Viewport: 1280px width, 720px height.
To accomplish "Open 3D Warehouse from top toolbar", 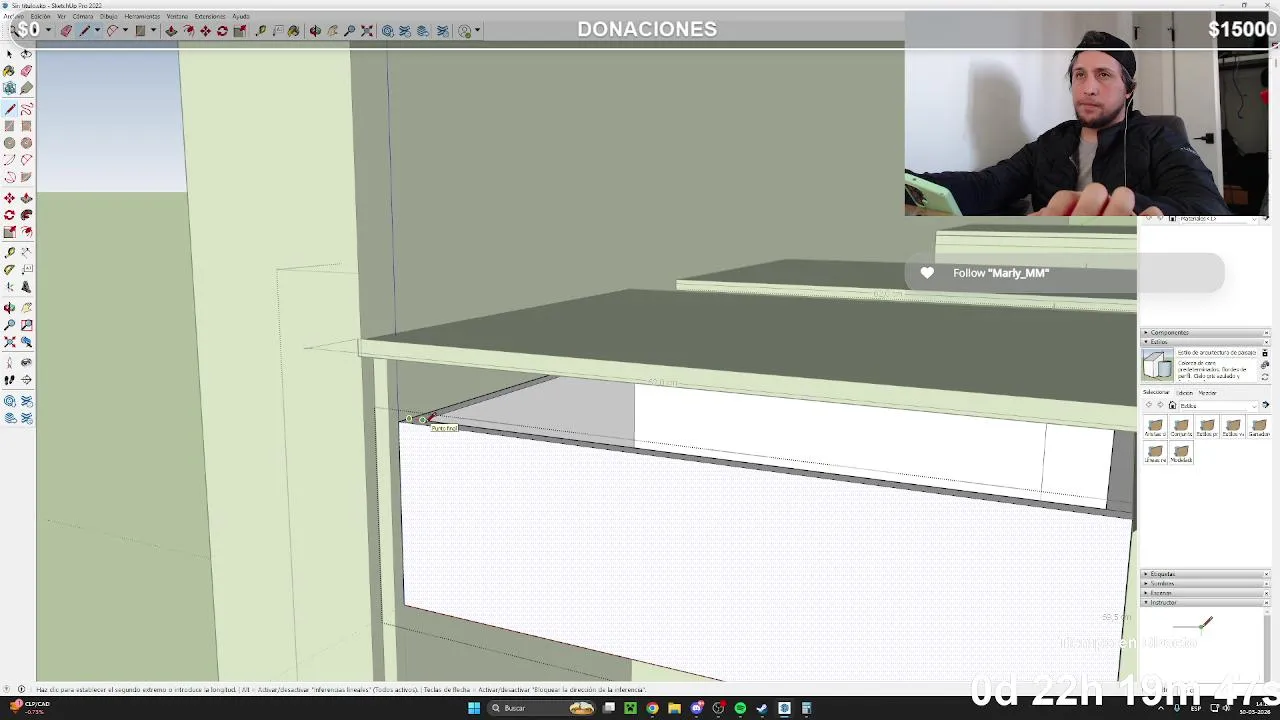I will tap(387, 31).
